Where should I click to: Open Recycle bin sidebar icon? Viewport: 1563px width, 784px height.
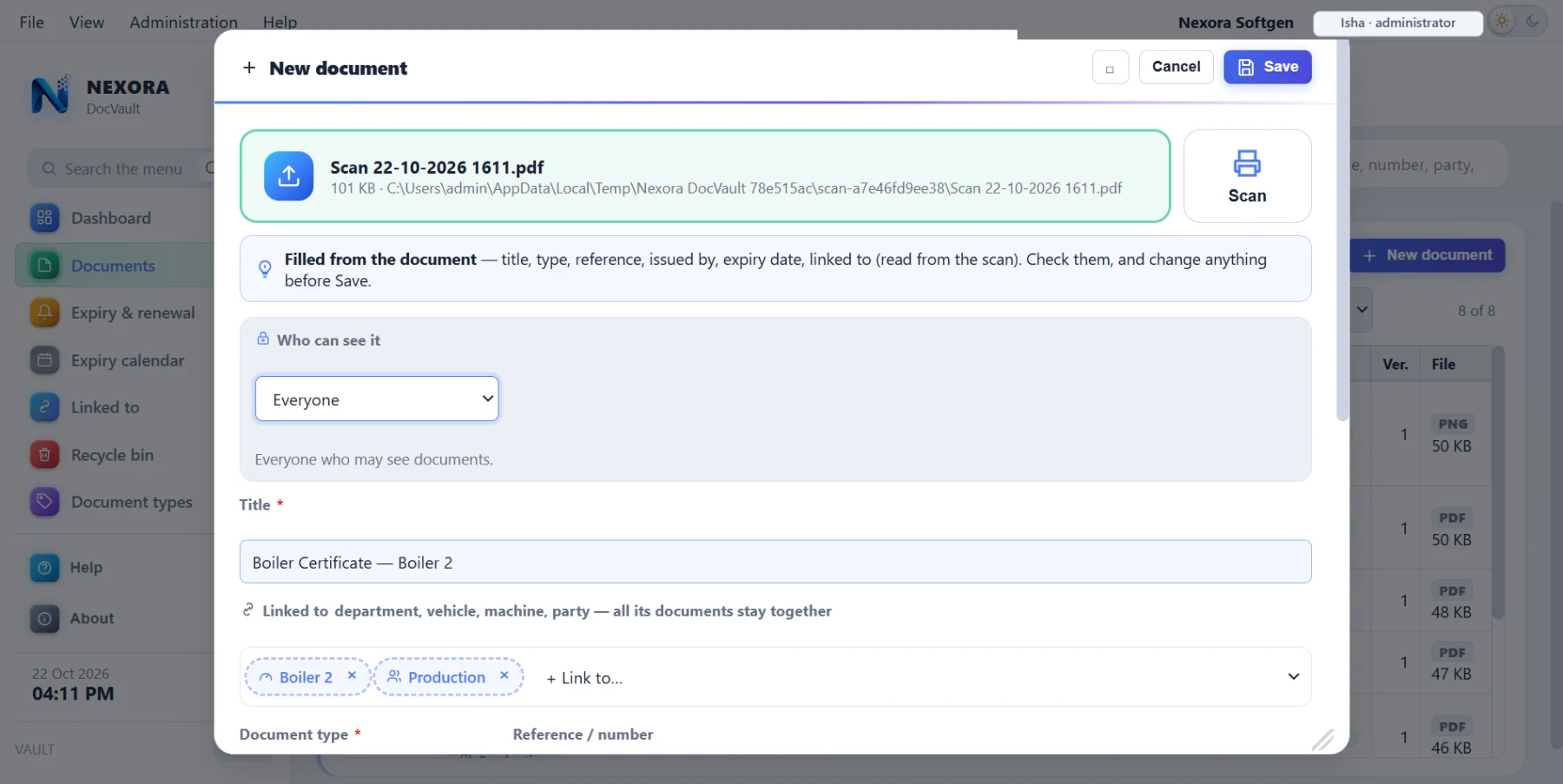point(44,454)
